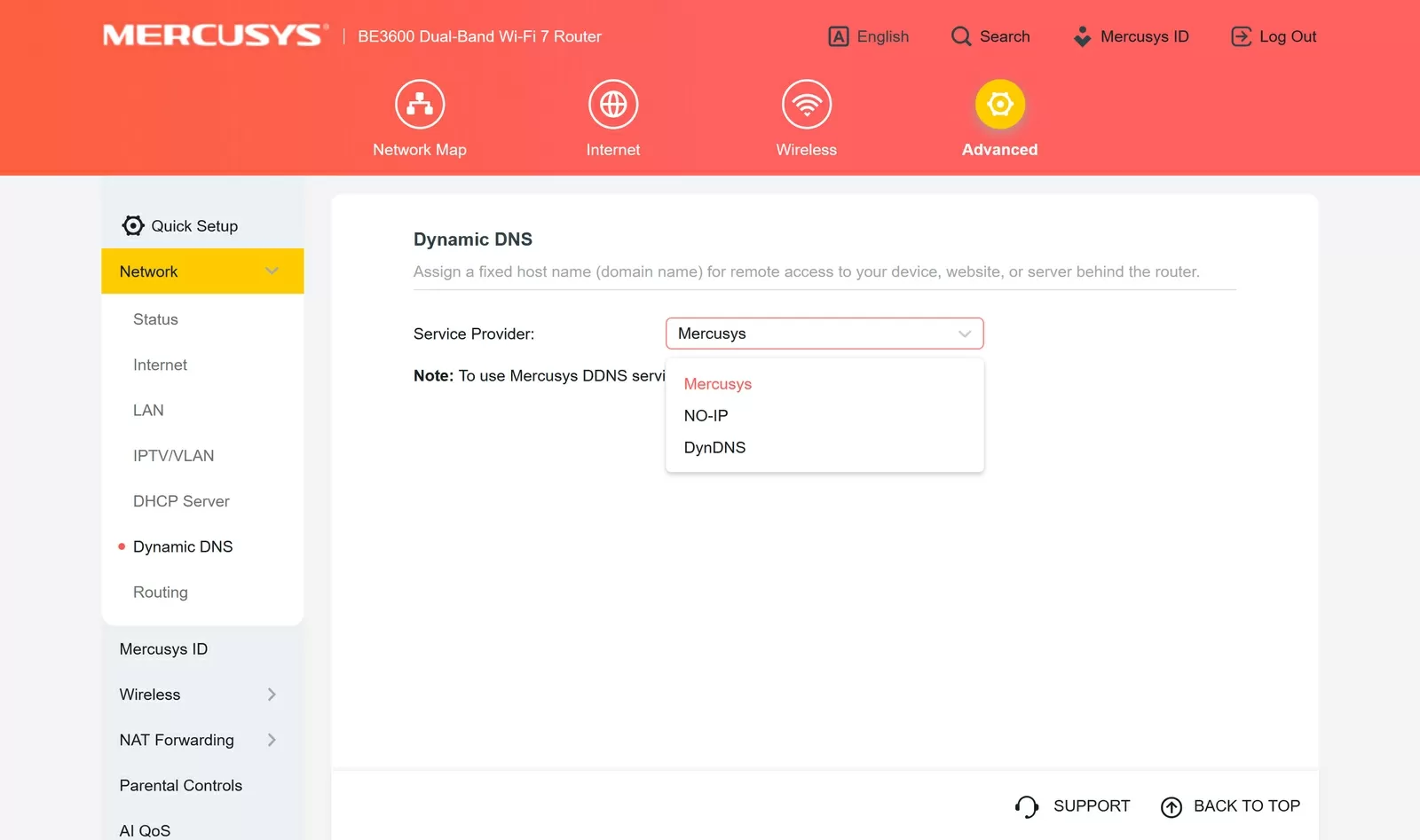1420x840 pixels.
Task: Click the Dynamic DNS page heading
Action: 473,239
